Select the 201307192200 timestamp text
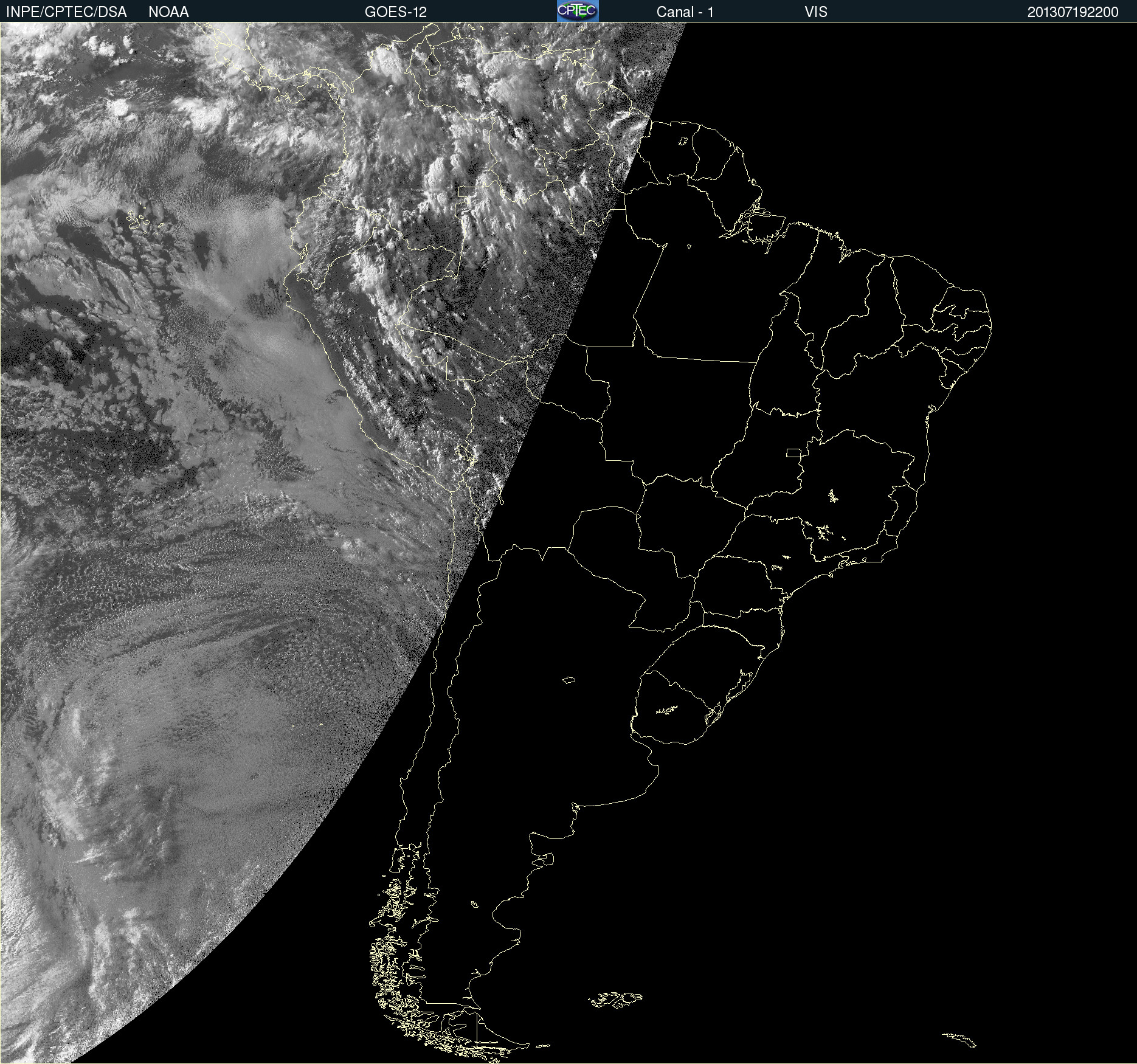This screenshot has width=1137, height=1064. [1073, 12]
